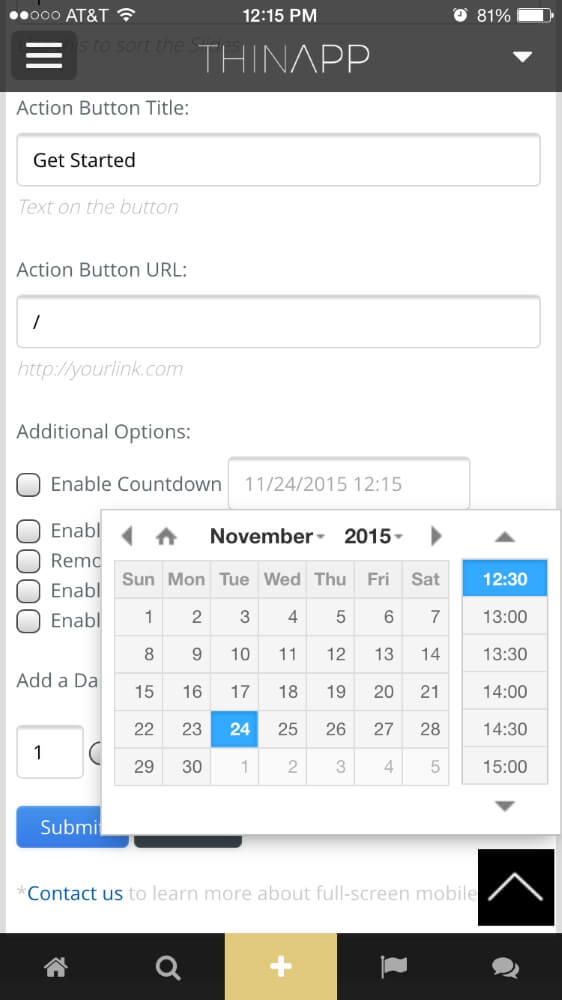Advance to next month in calendar
562x1000 pixels.
[x=436, y=536]
